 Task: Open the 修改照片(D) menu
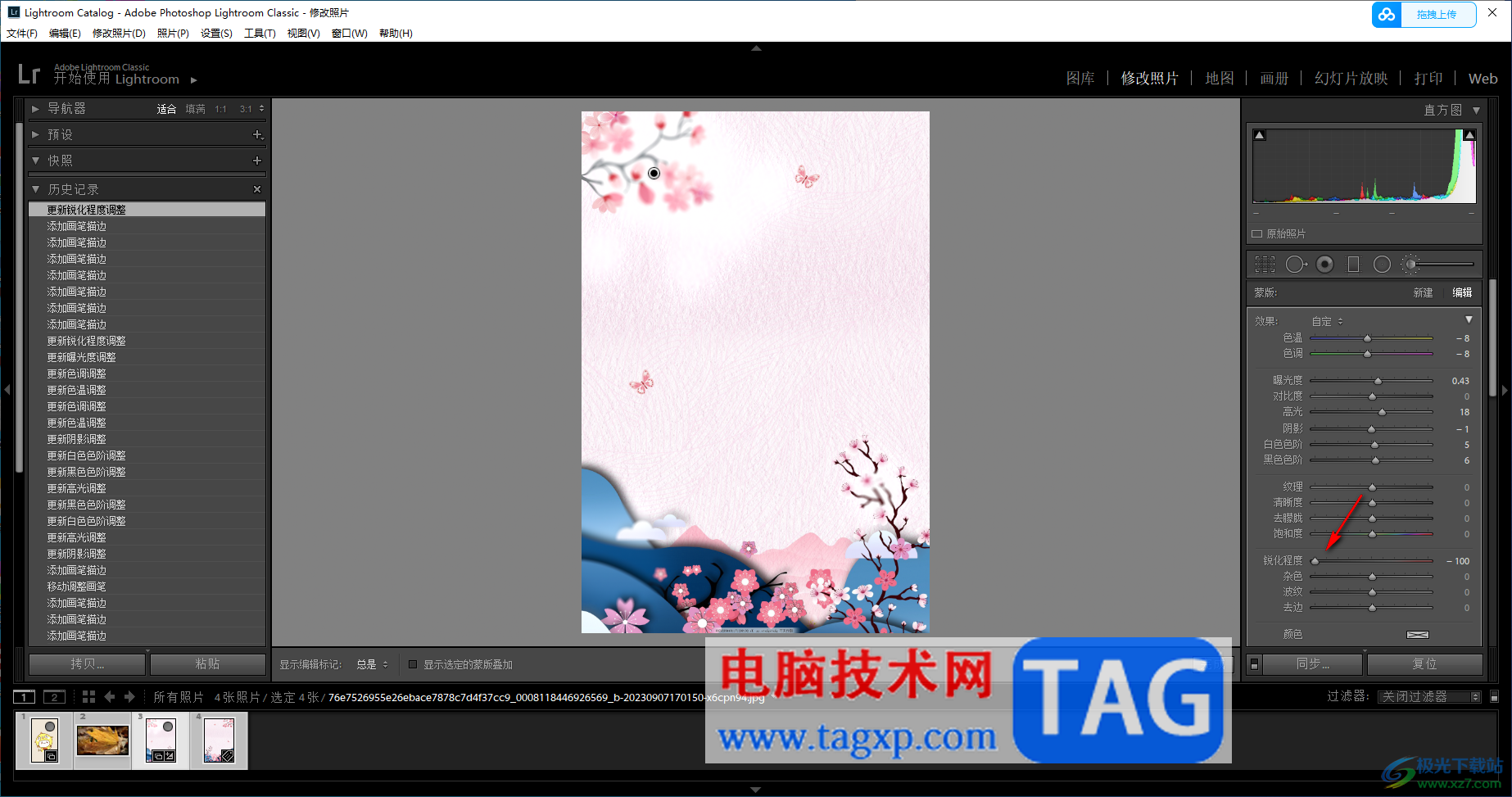click(x=119, y=34)
